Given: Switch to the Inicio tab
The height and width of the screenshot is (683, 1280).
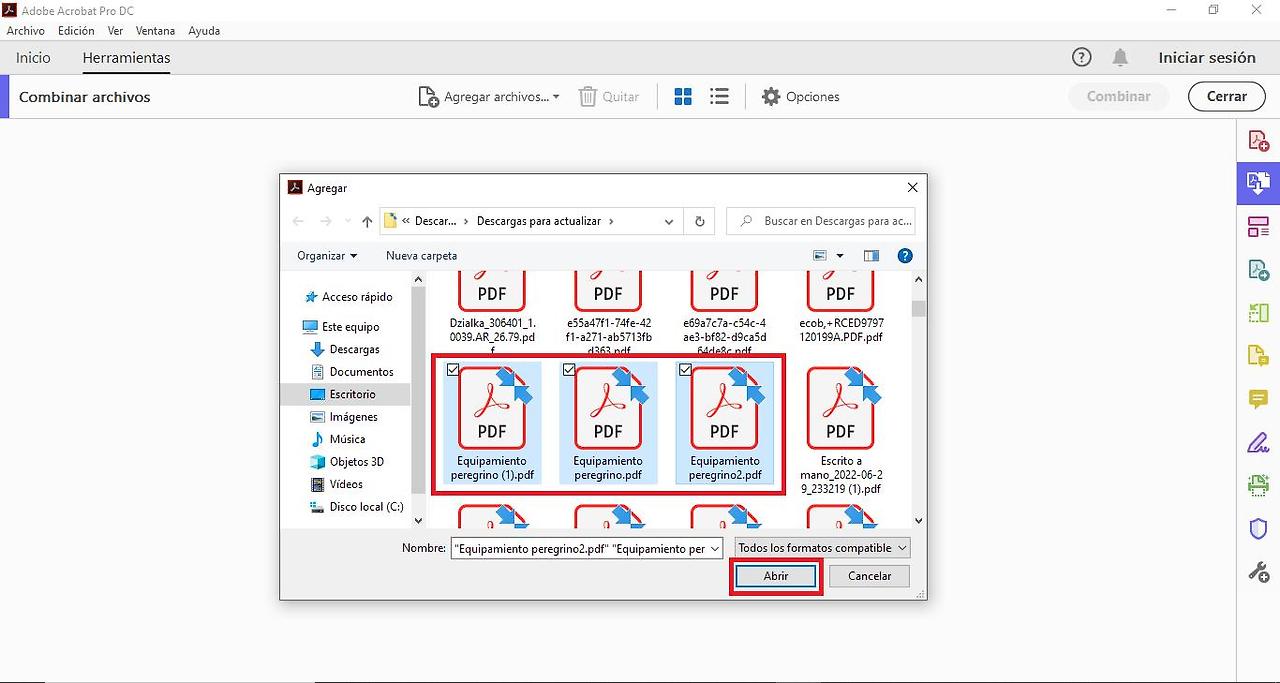Looking at the screenshot, I should 33,58.
